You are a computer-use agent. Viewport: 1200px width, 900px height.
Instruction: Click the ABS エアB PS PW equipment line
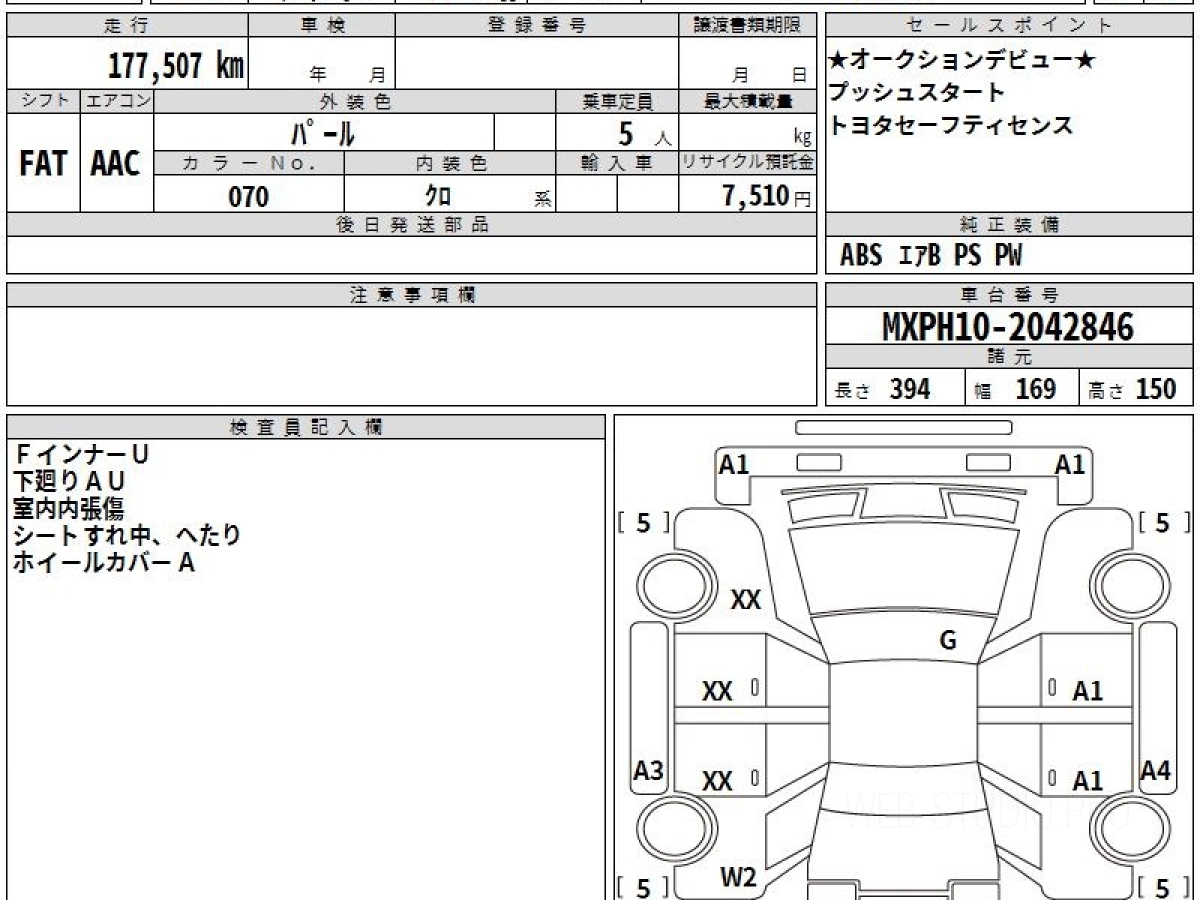pos(931,256)
